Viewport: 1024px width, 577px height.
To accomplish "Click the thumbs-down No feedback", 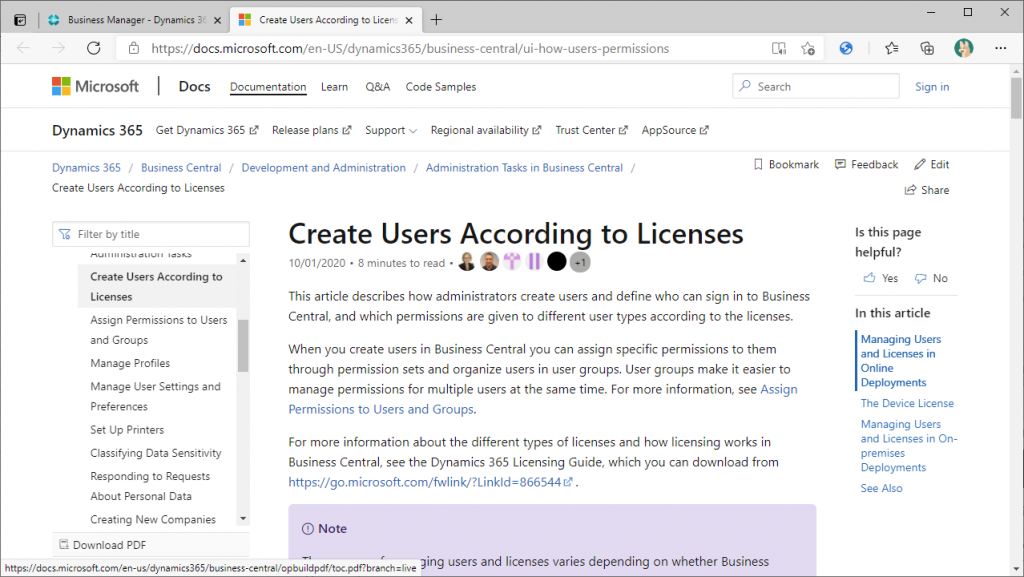I will pos(931,278).
